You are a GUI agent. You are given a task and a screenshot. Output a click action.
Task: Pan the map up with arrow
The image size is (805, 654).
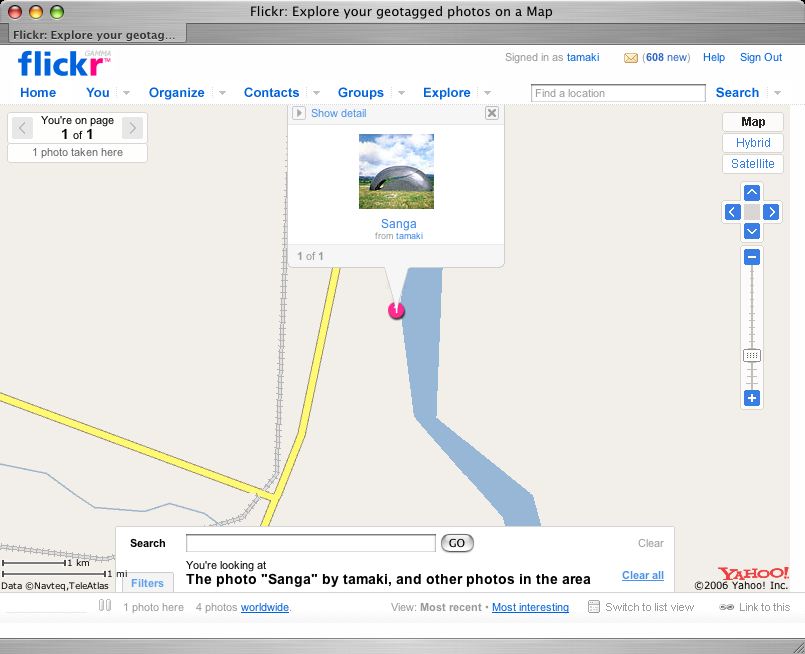752,193
